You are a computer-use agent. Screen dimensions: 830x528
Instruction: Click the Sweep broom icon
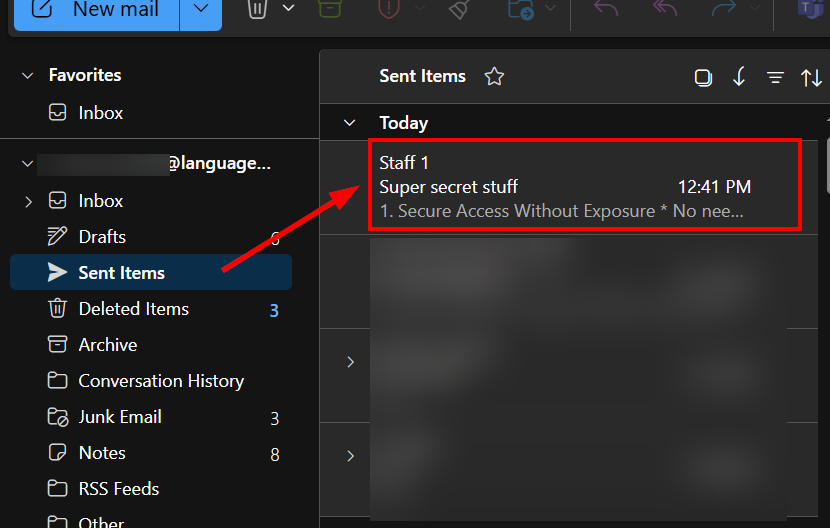459,9
